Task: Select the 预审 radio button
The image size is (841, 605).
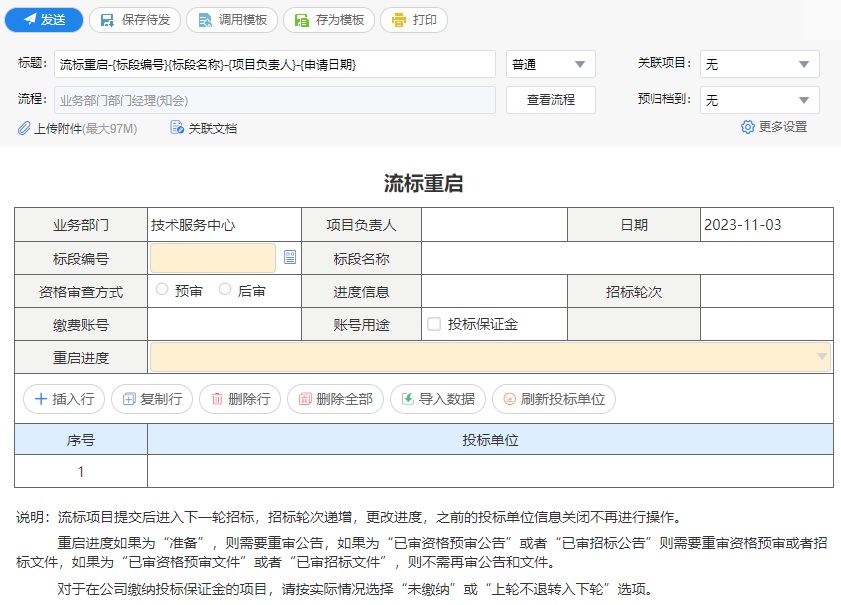Action: tap(161, 289)
